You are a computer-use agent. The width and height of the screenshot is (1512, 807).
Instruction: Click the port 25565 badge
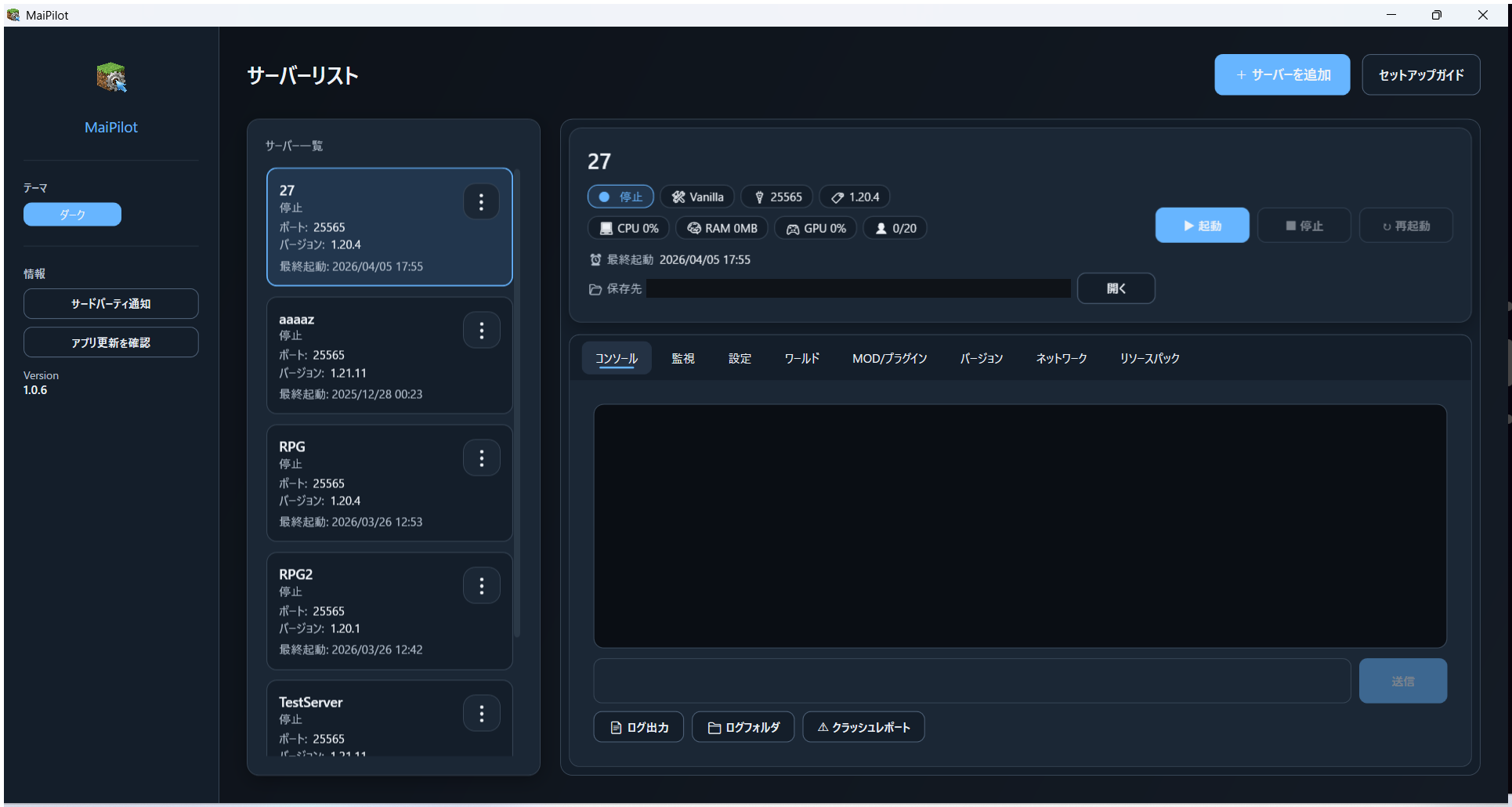click(777, 197)
